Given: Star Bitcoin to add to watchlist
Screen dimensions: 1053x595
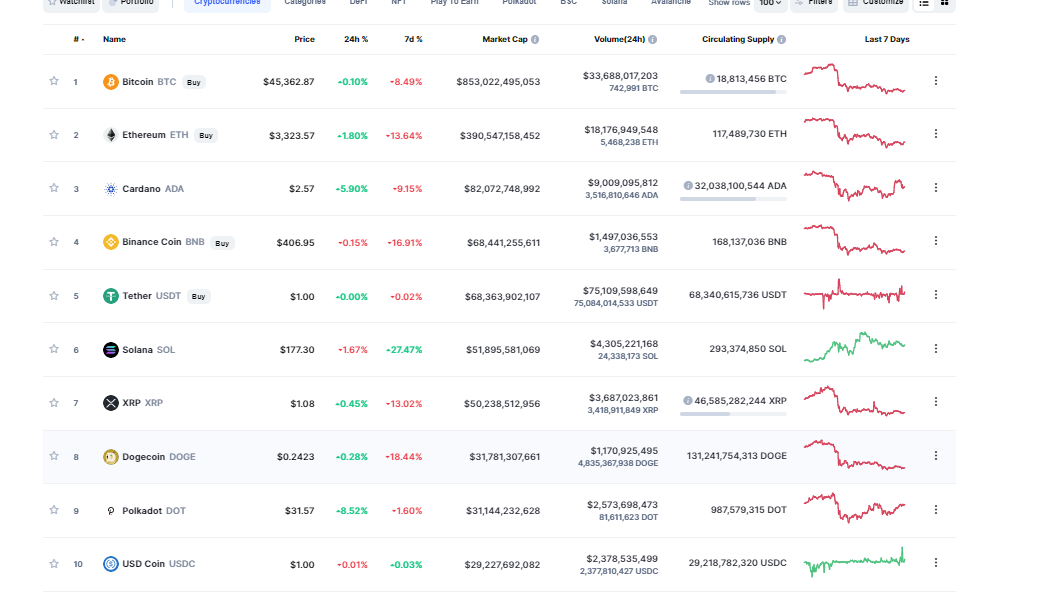Looking at the screenshot, I should coord(54,81).
